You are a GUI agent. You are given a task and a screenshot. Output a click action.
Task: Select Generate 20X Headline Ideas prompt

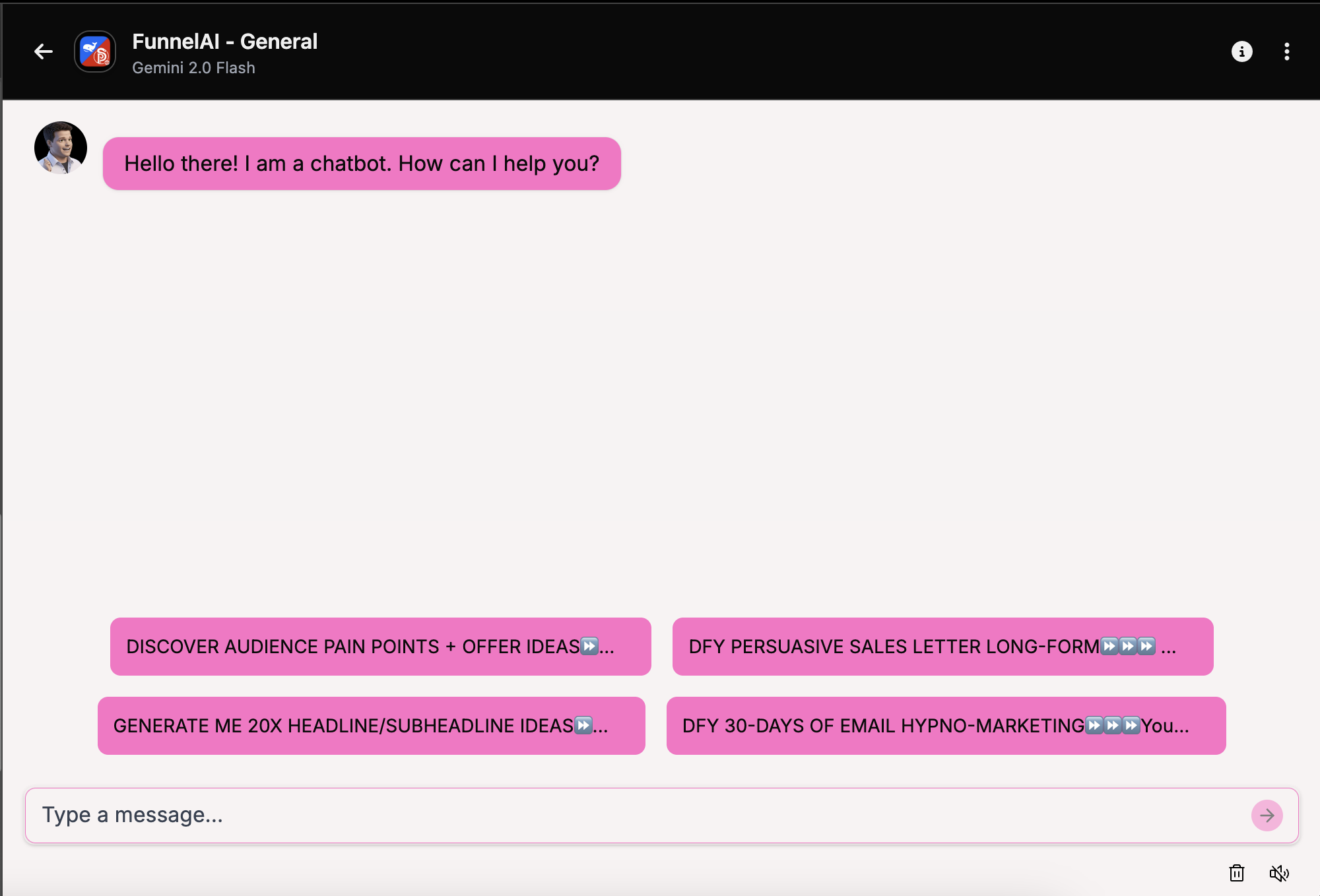point(343,726)
